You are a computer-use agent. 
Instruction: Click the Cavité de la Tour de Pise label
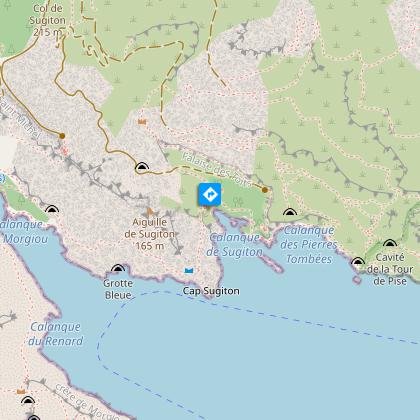tap(390, 269)
